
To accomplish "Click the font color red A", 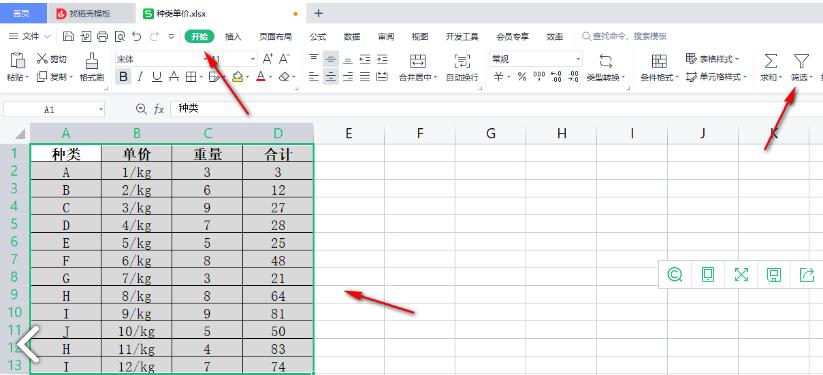I will pos(261,77).
